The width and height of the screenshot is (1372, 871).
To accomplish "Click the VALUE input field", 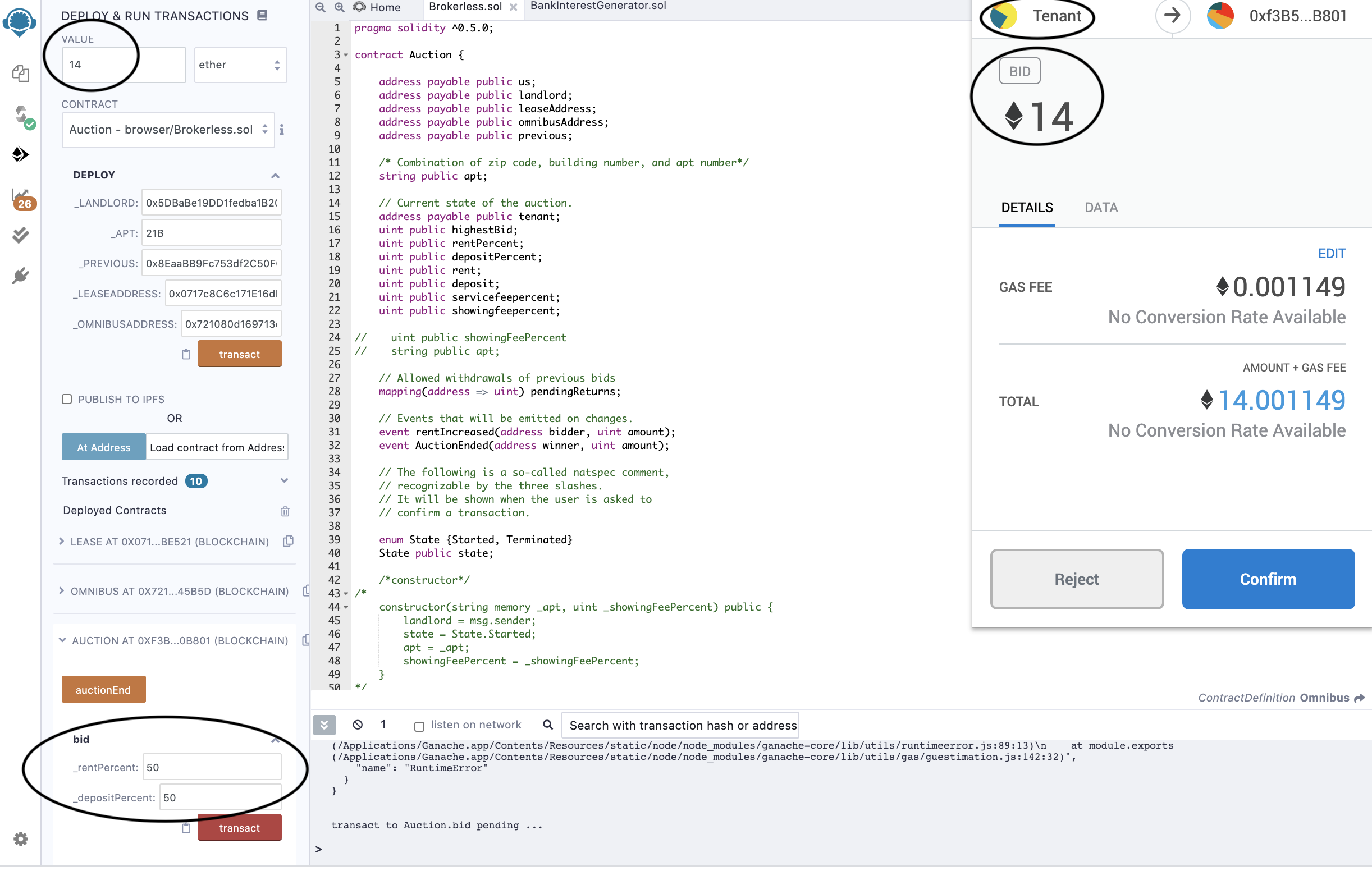I will [x=124, y=65].
